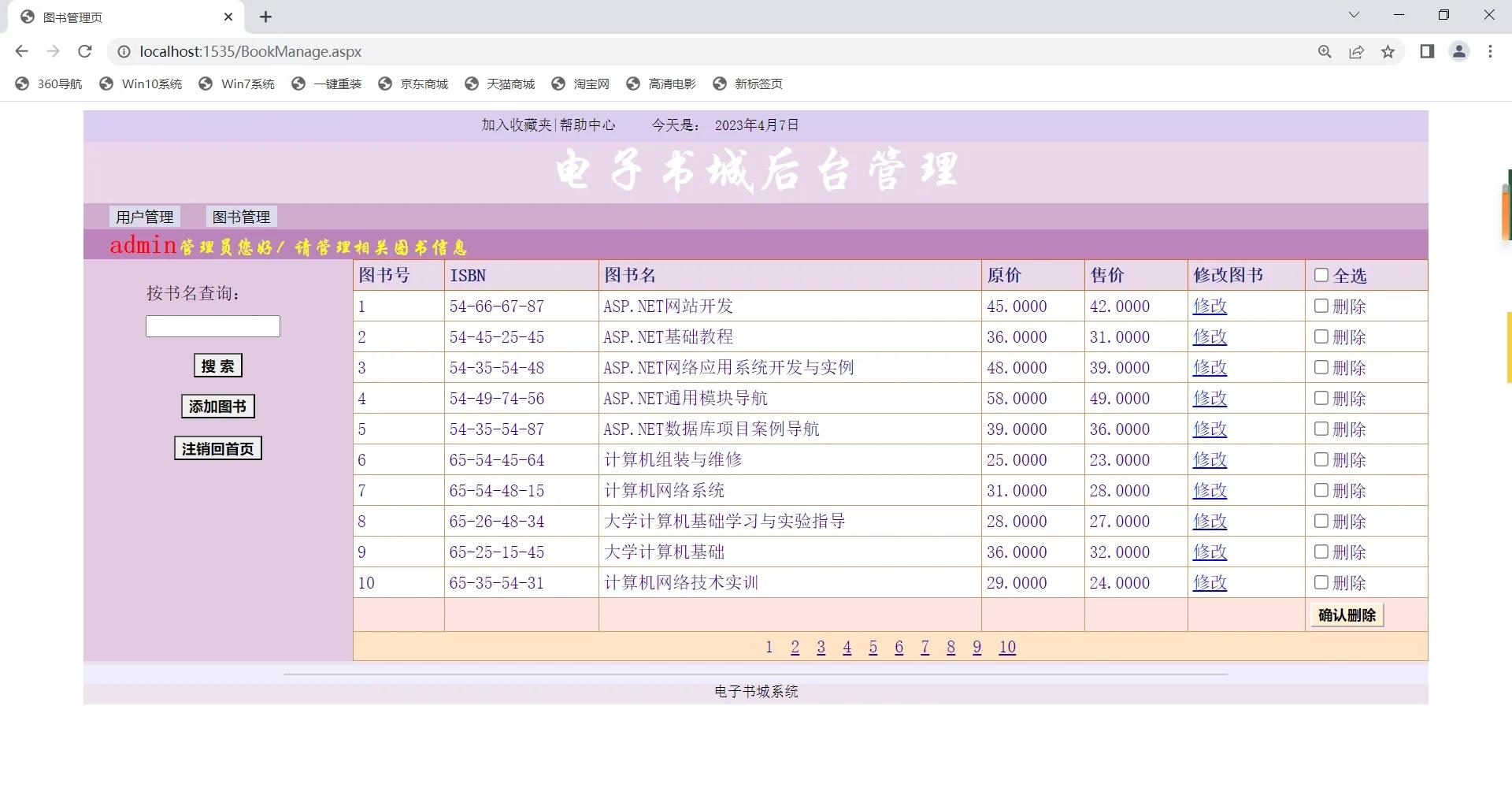Open the site info dropdown in address bar
Screen dimensions: 1512x795
pyautogui.click(x=124, y=52)
